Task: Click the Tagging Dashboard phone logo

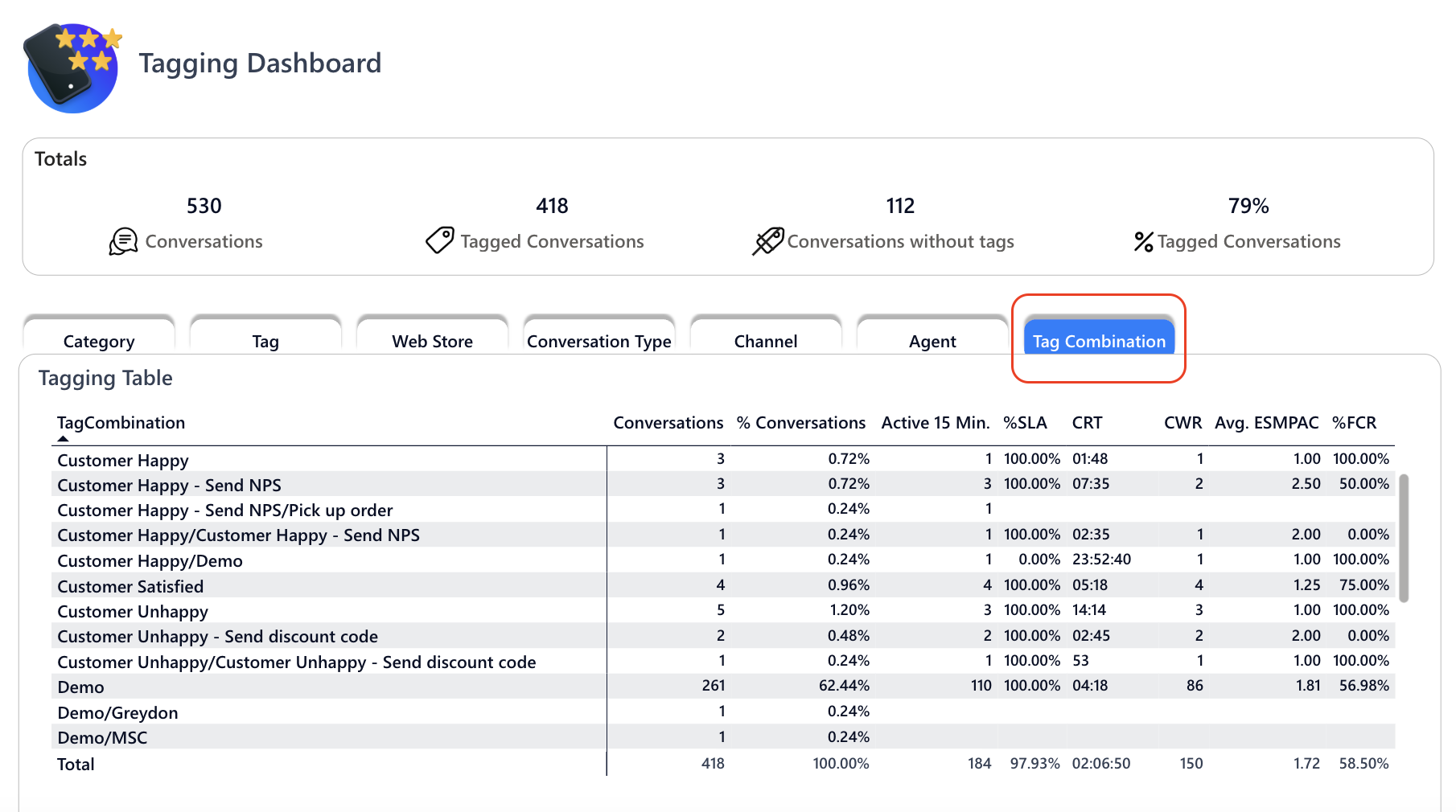Action: 72,68
